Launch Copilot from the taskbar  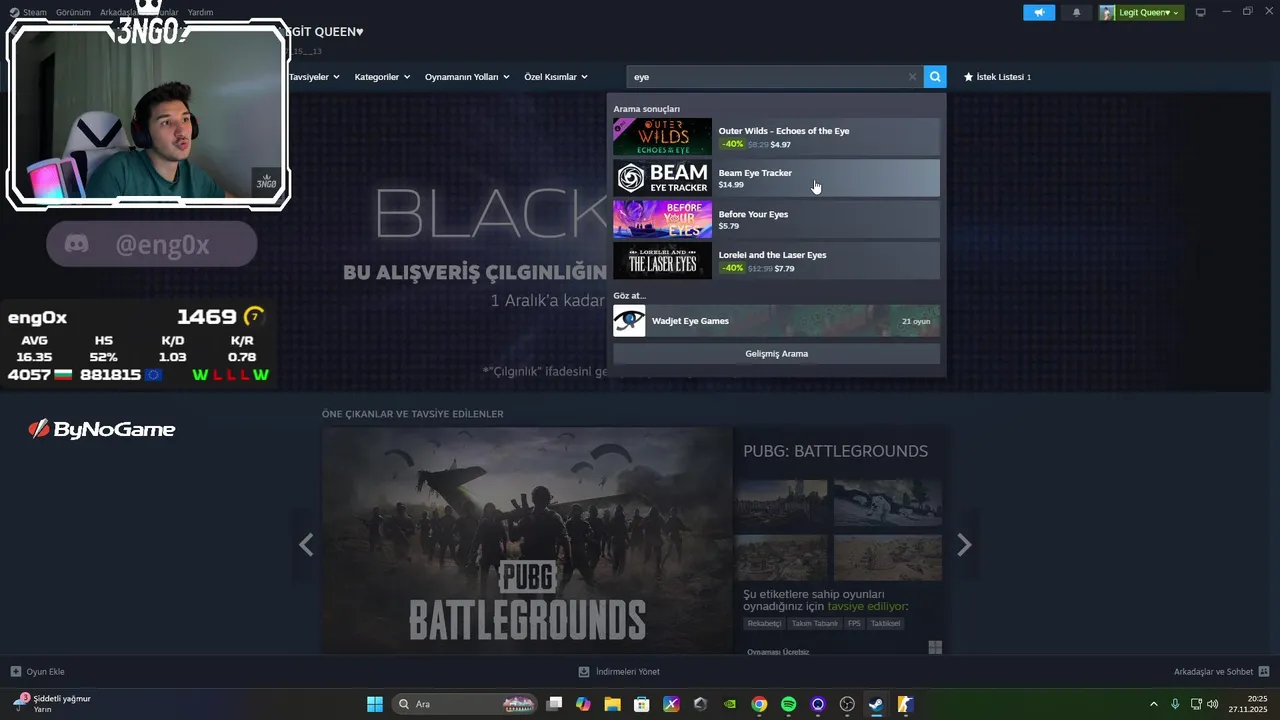point(584,704)
